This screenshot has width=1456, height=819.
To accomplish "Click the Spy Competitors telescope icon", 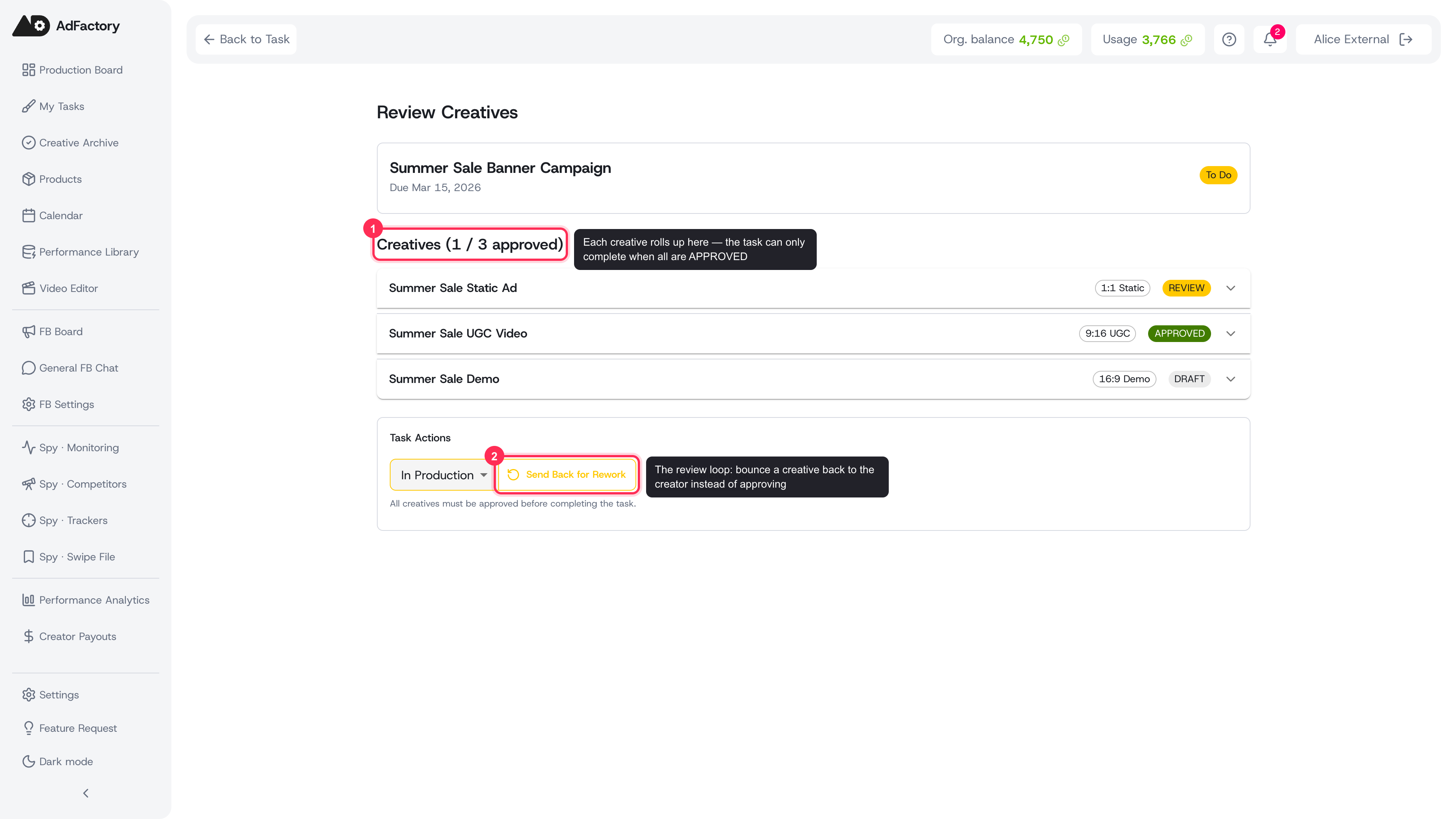I will click(28, 485).
